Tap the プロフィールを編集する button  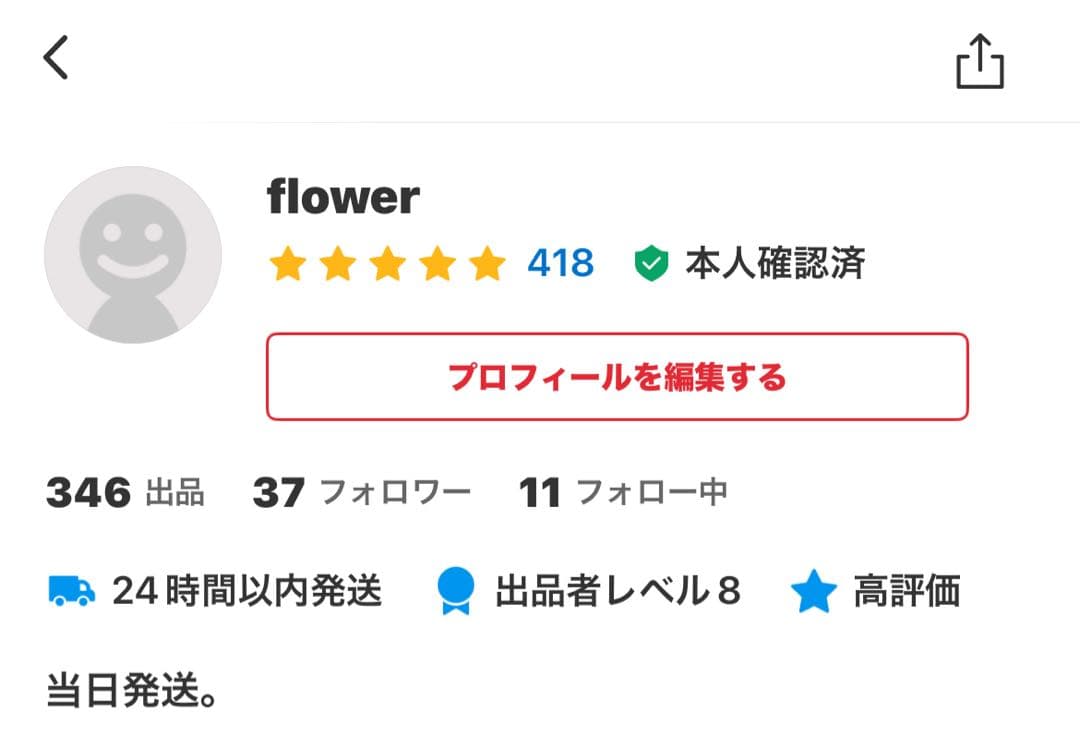pyautogui.click(x=617, y=378)
